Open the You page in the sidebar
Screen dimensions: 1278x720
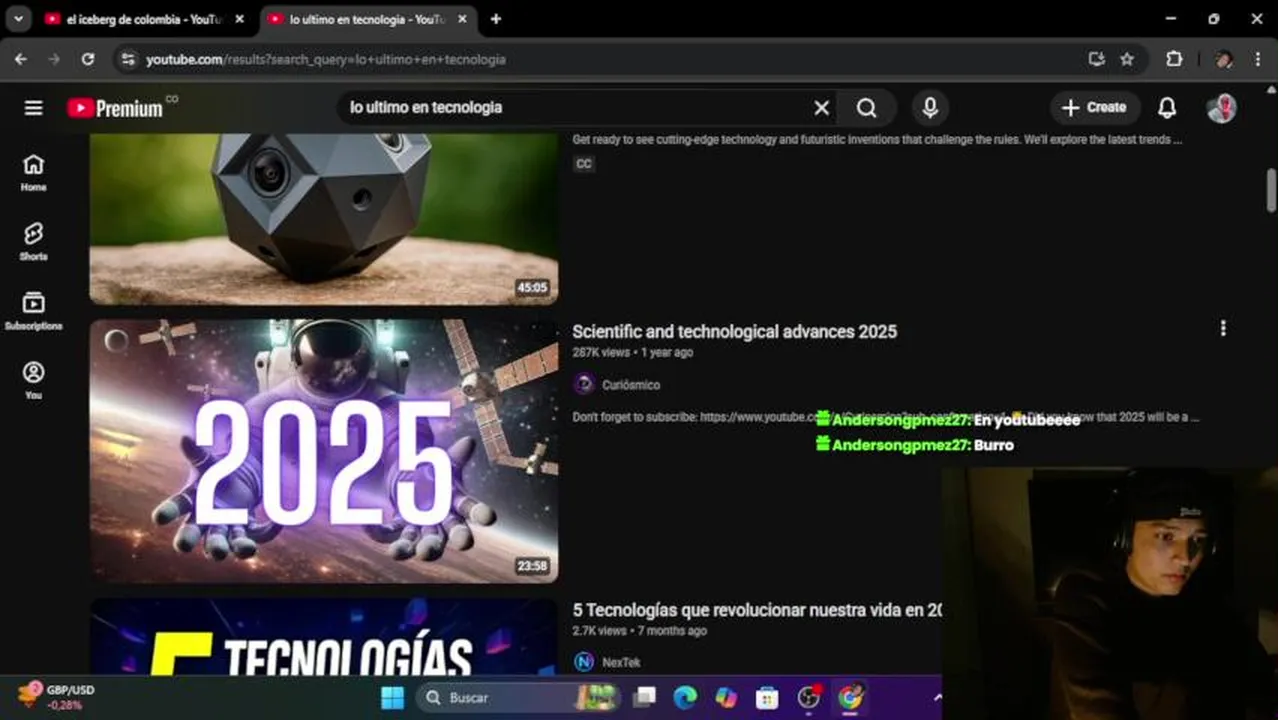point(33,380)
